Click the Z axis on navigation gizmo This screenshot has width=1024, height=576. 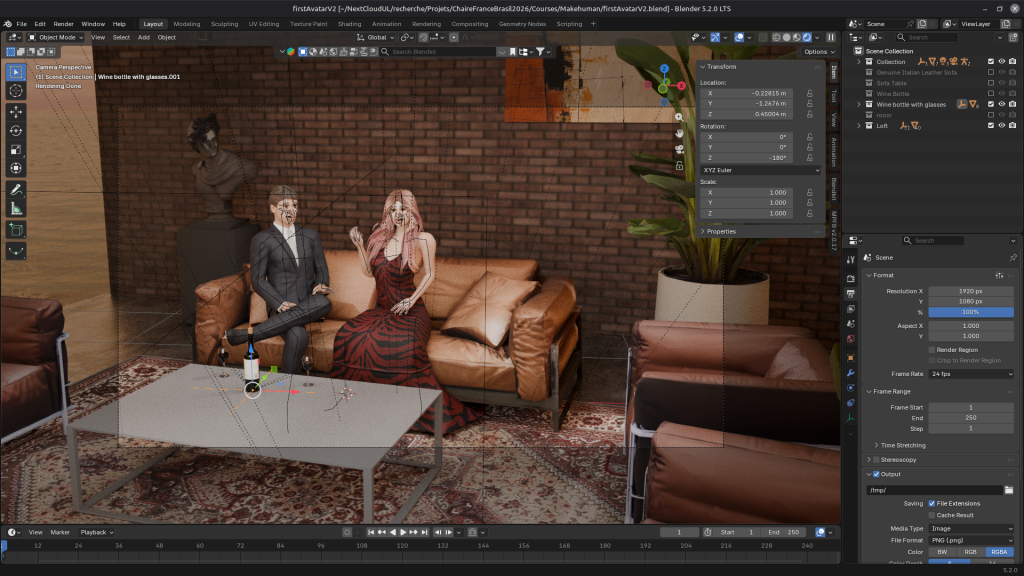click(664, 69)
